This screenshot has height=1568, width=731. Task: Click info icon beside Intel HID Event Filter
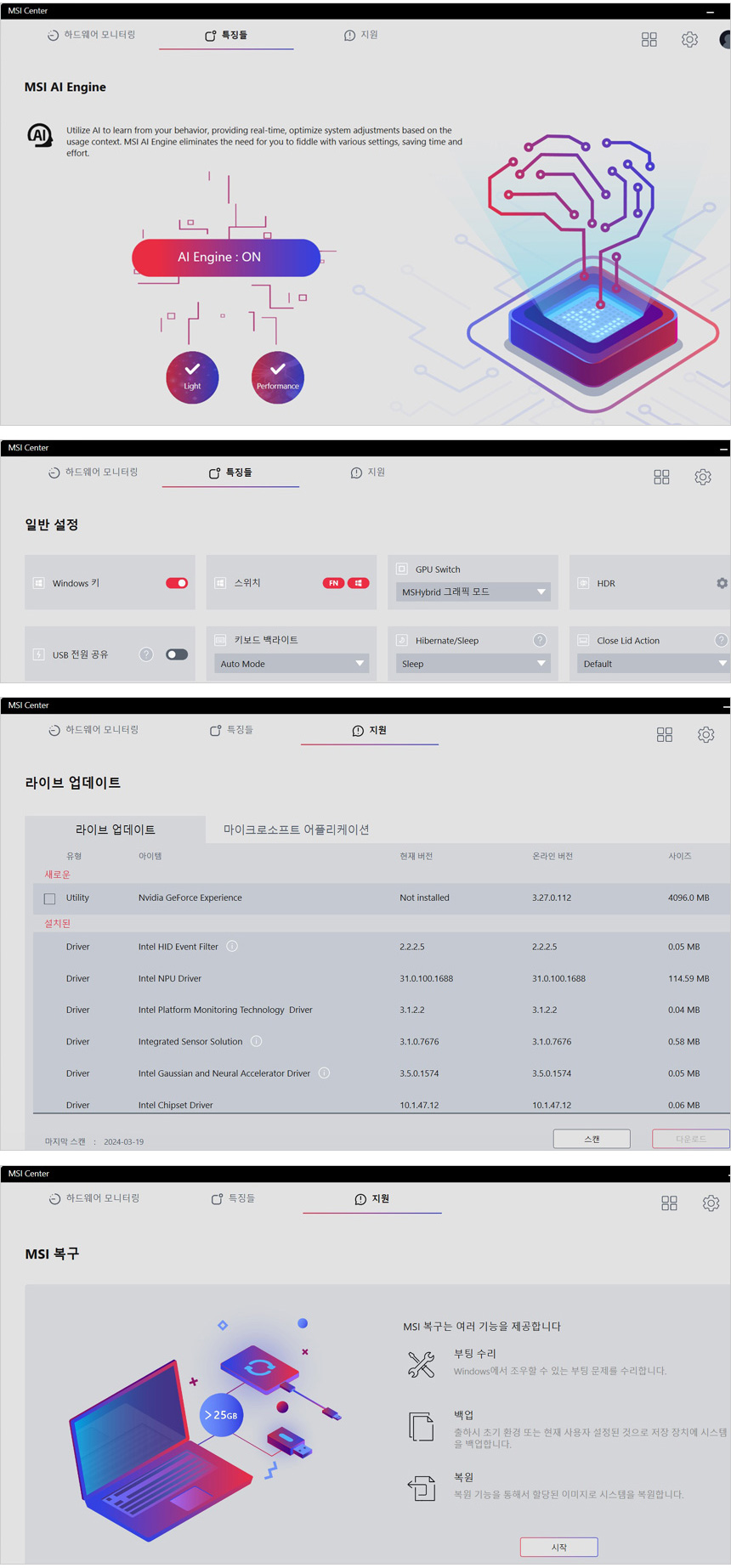pos(232,946)
